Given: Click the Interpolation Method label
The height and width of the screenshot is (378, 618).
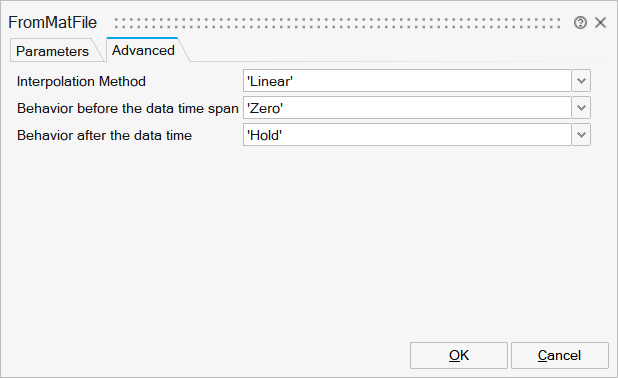Looking at the screenshot, I should pyautogui.click(x=81, y=81).
